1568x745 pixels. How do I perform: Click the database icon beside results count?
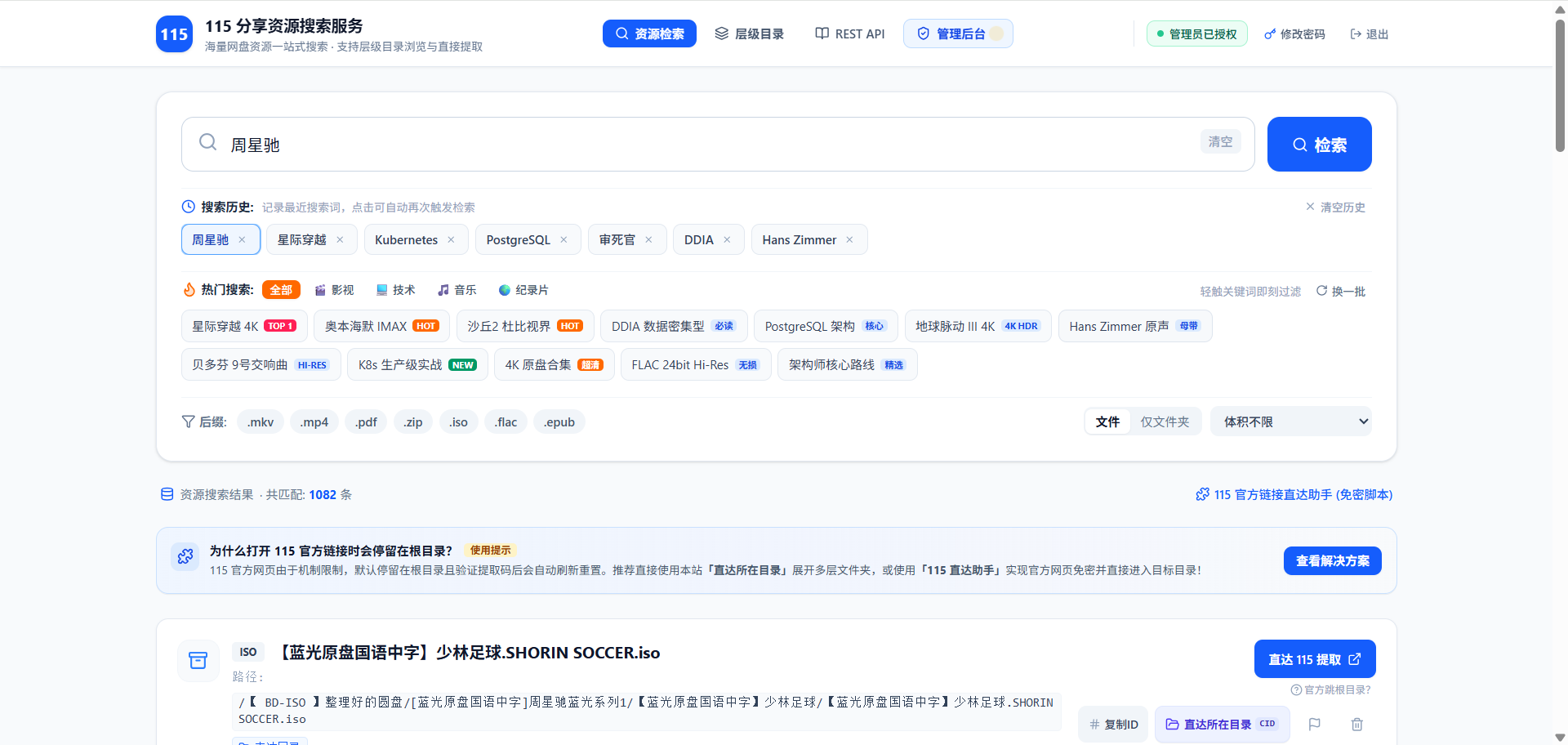pos(167,494)
